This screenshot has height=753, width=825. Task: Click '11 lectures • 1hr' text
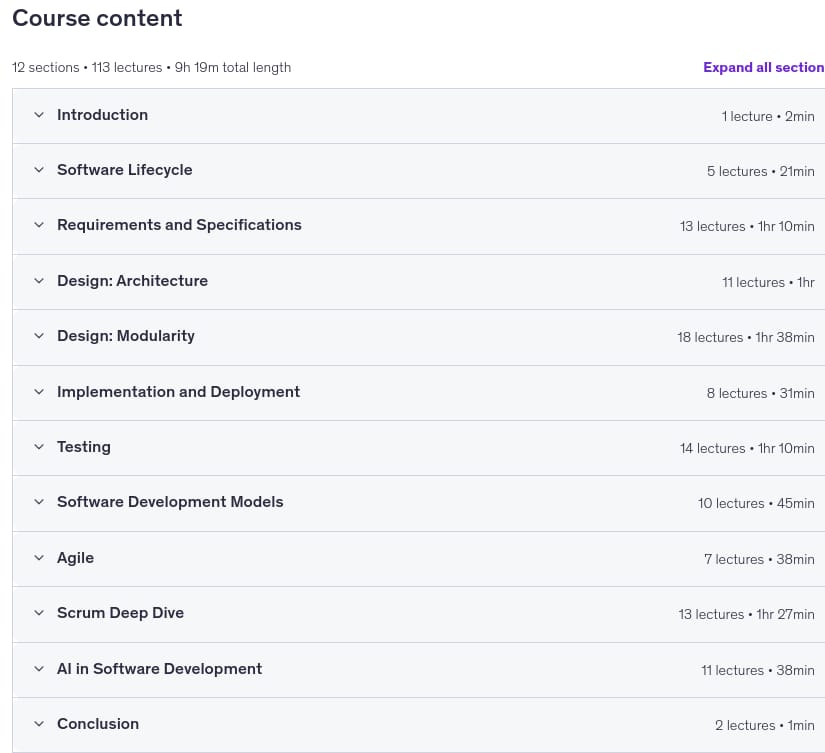768,282
